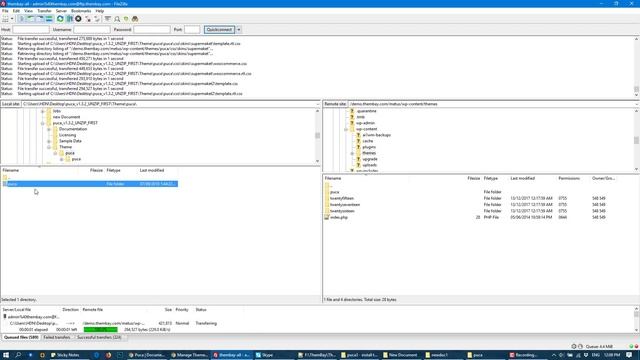The height and width of the screenshot is (360, 640).
Task: Focus the Username input field
Action: coord(92,29)
